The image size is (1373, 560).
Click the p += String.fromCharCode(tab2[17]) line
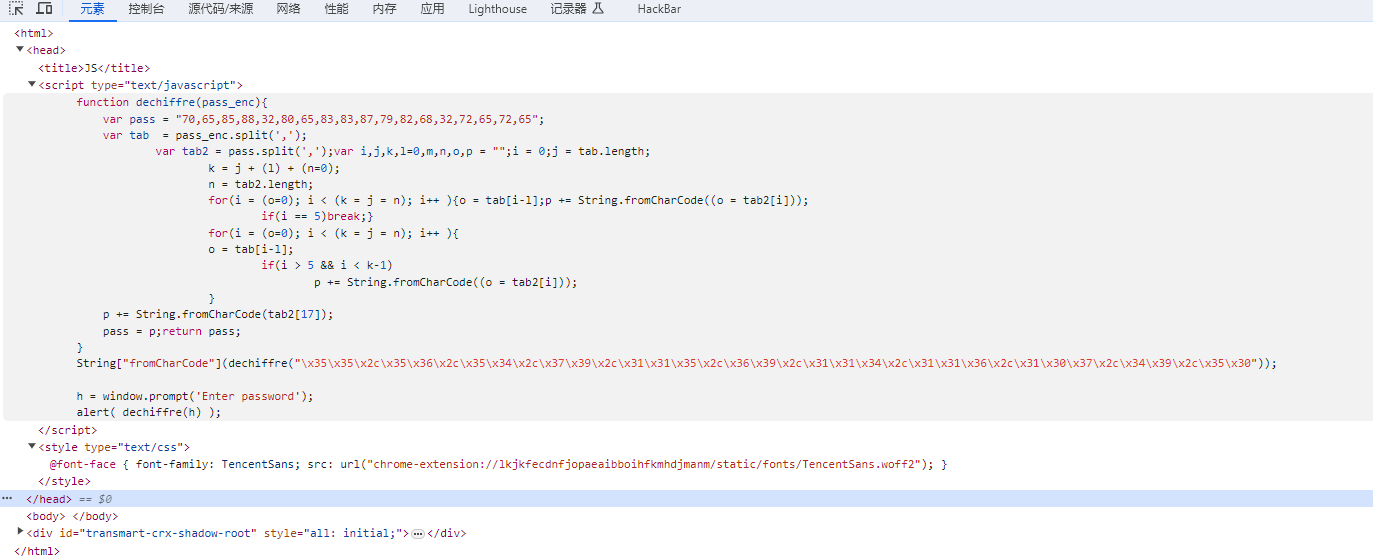point(218,314)
